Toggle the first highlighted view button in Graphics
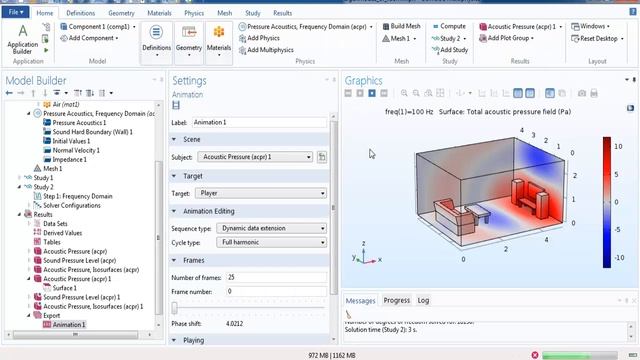The height and width of the screenshot is (360, 640). [518, 93]
